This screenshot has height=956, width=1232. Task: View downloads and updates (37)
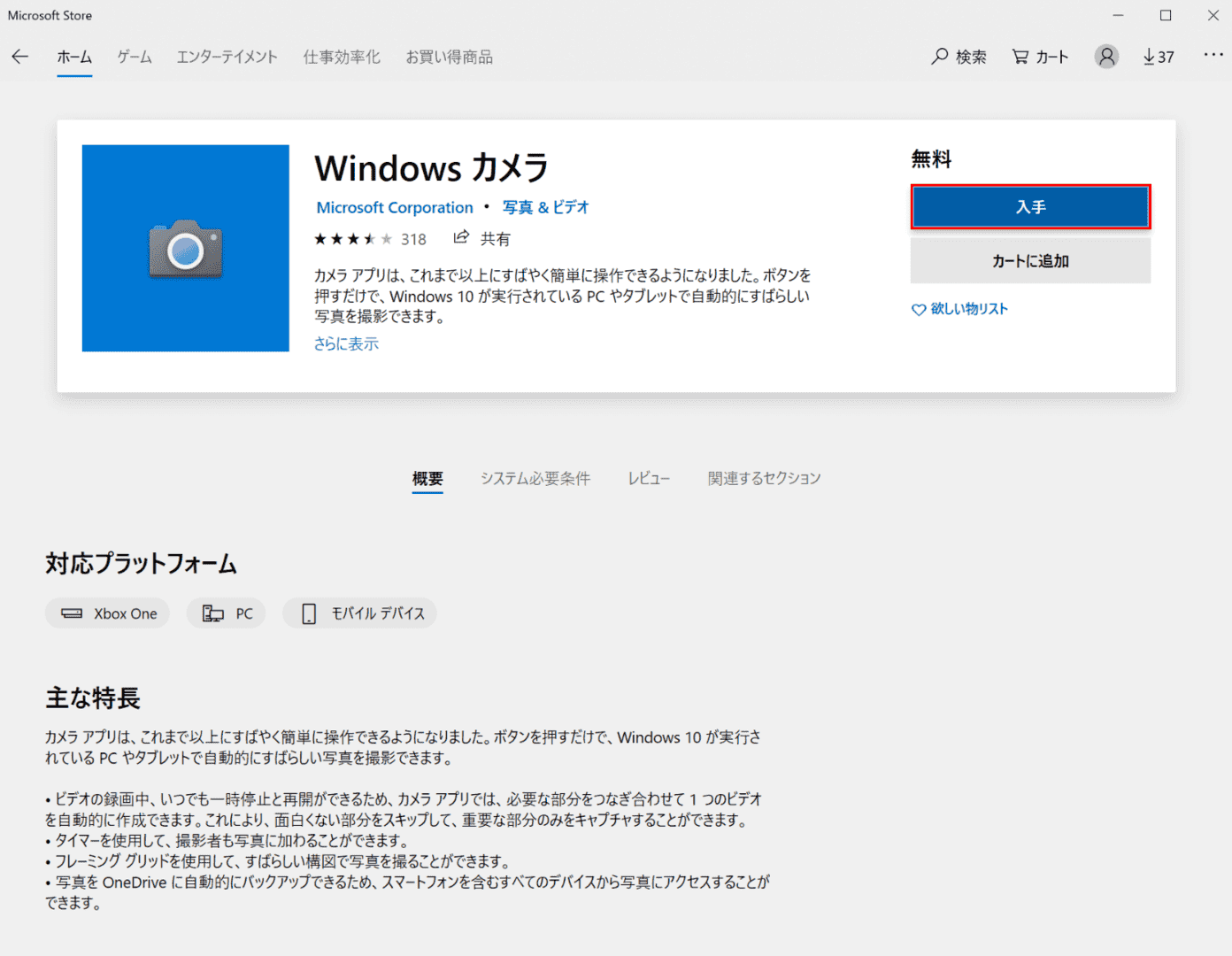(1159, 57)
